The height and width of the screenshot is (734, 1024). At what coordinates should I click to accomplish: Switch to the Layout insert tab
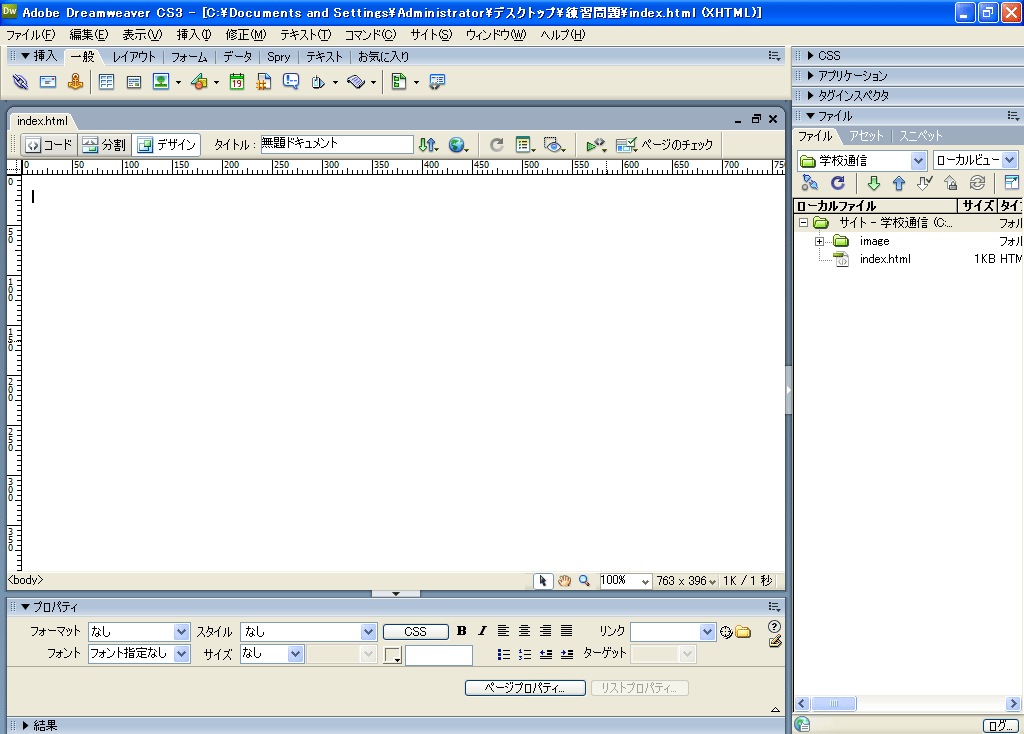click(134, 57)
